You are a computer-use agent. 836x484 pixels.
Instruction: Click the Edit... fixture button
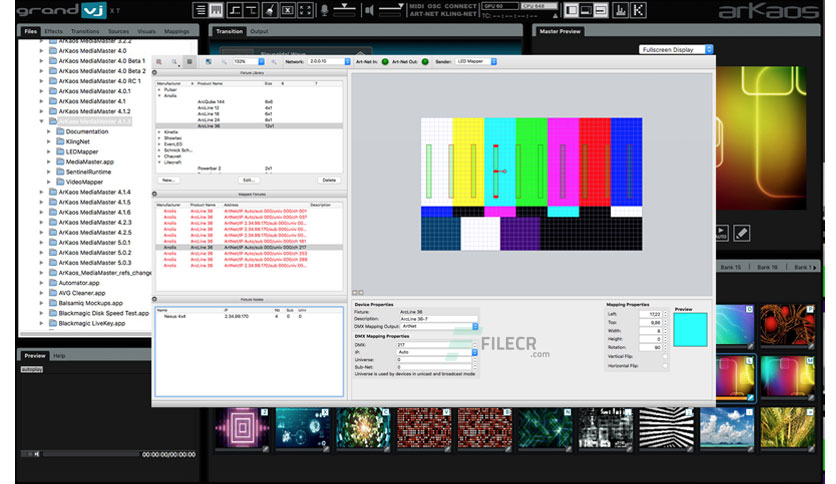[x=248, y=180]
